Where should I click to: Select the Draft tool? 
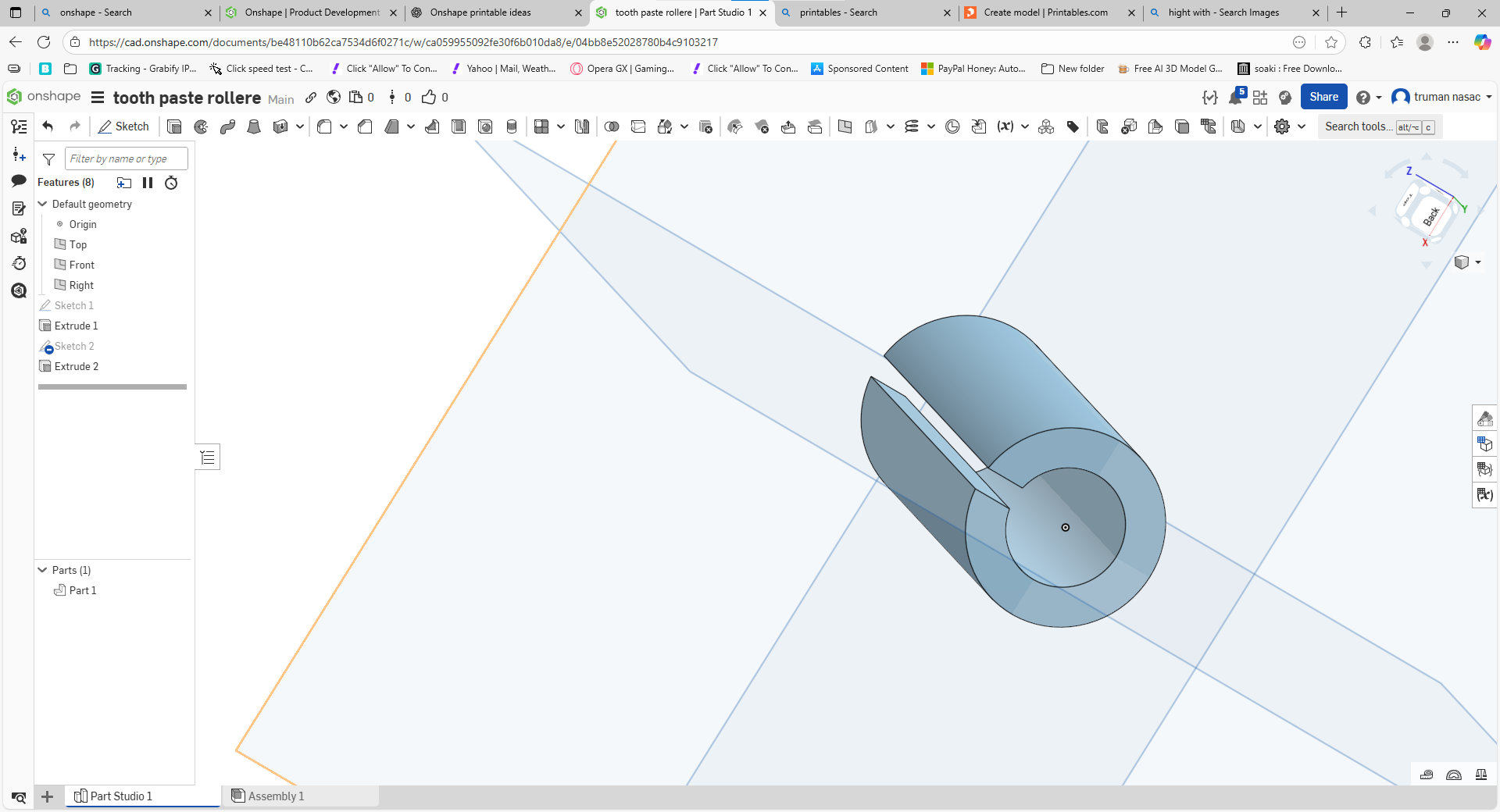coord(392,126)
